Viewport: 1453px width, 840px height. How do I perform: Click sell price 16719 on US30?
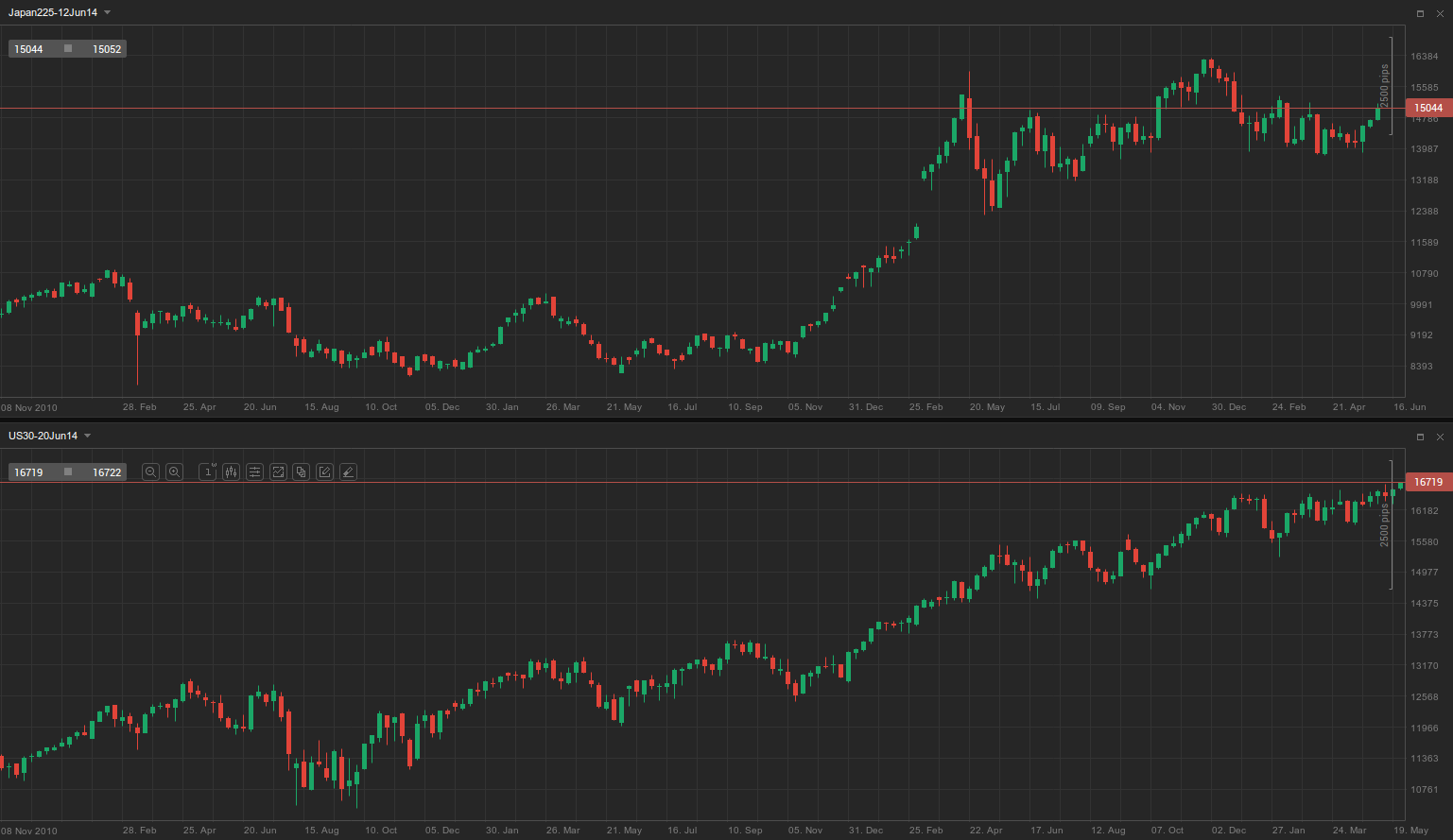(29, 472)
